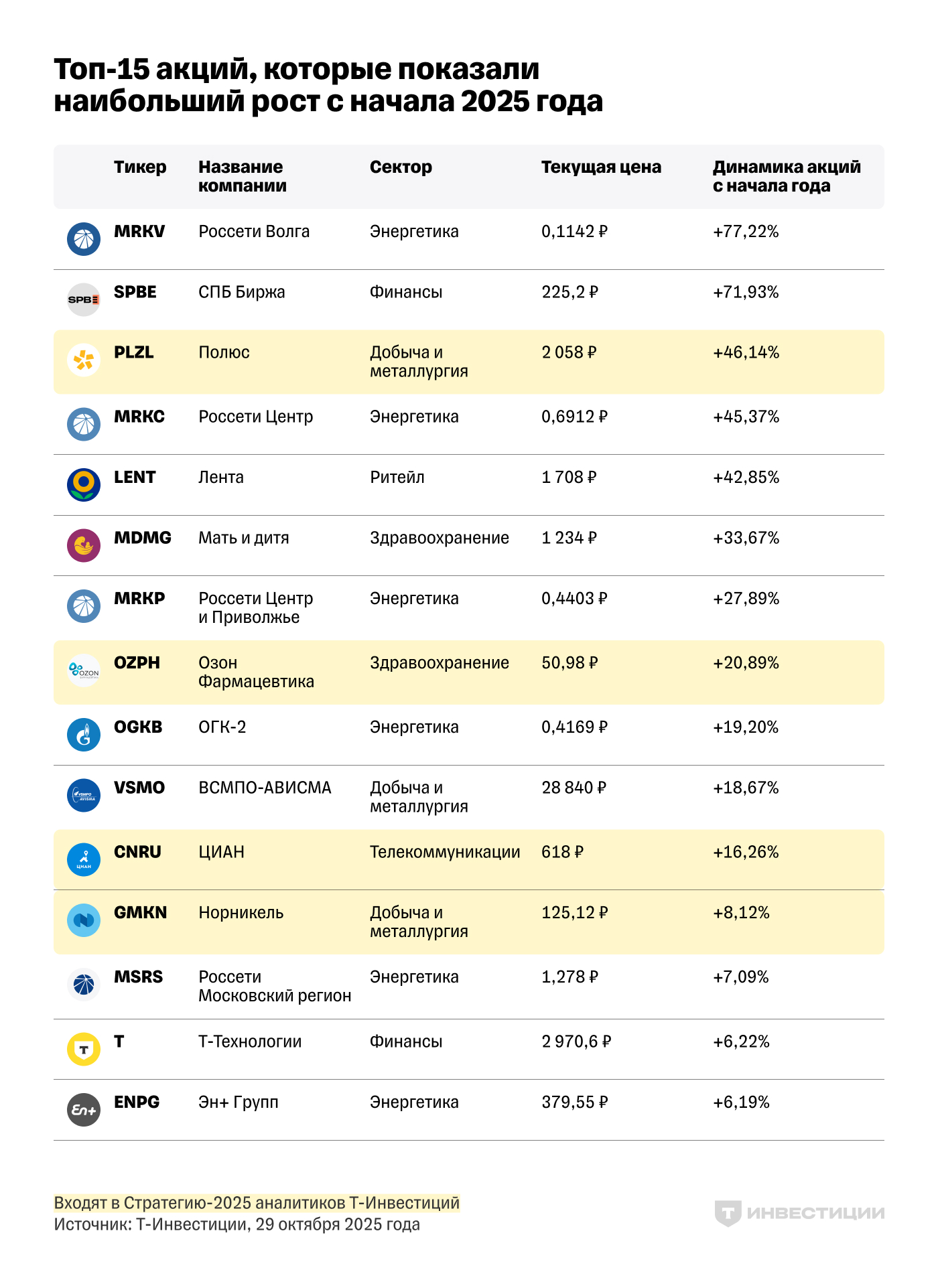Click the highlighted Strategy-2025 legend text
The image size is (938, 1288).
[257, 1203]
